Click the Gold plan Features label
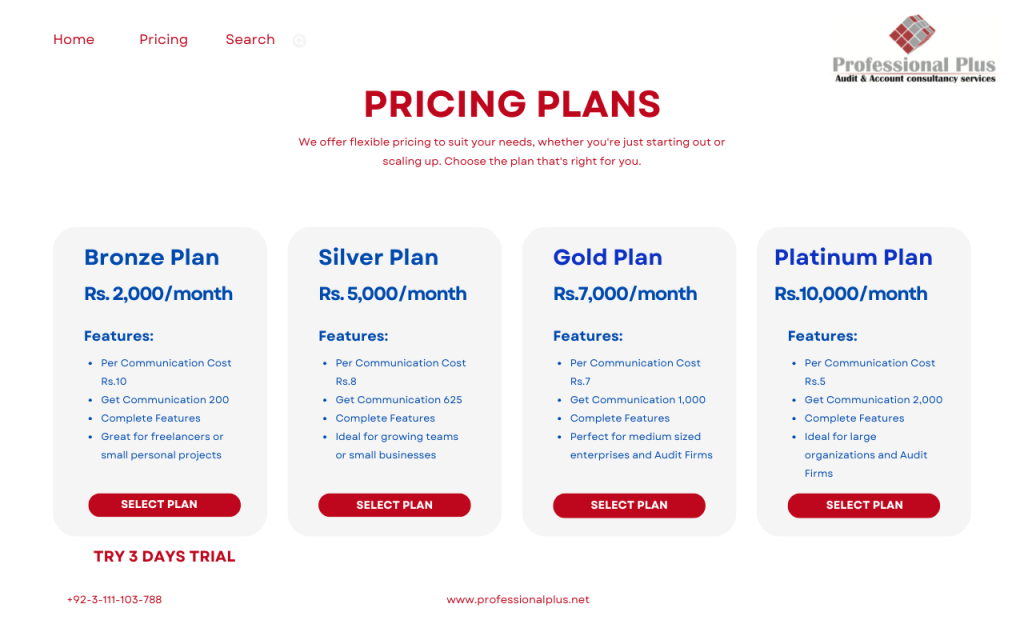Viewport: 1024px width, 640px height. click(x=588, y=336)
